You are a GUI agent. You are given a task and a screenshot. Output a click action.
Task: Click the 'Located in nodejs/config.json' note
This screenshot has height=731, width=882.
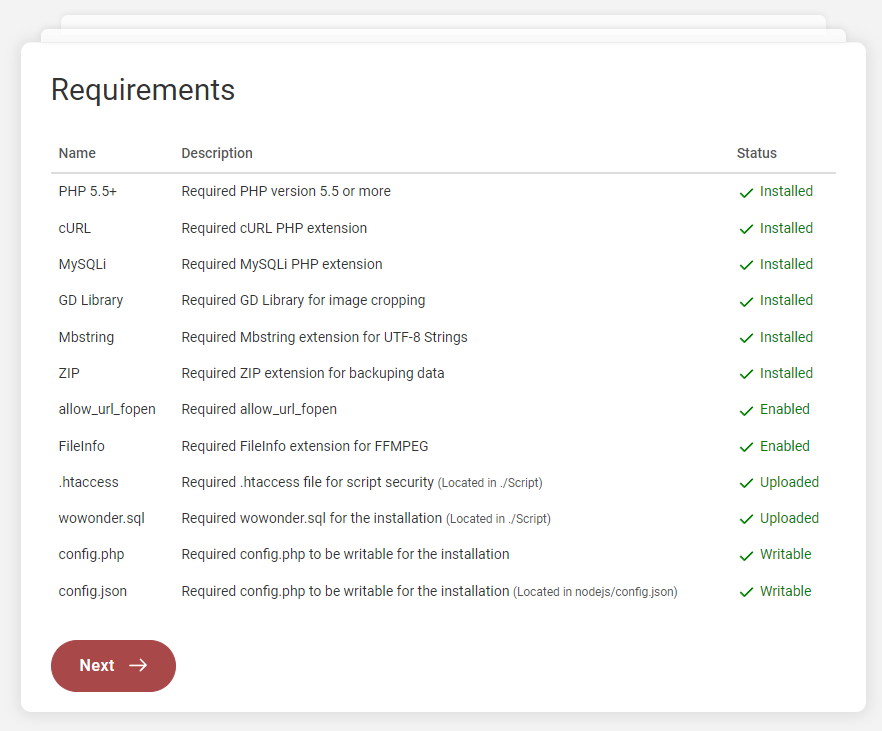pyautogui.click(x=596, y=592)
